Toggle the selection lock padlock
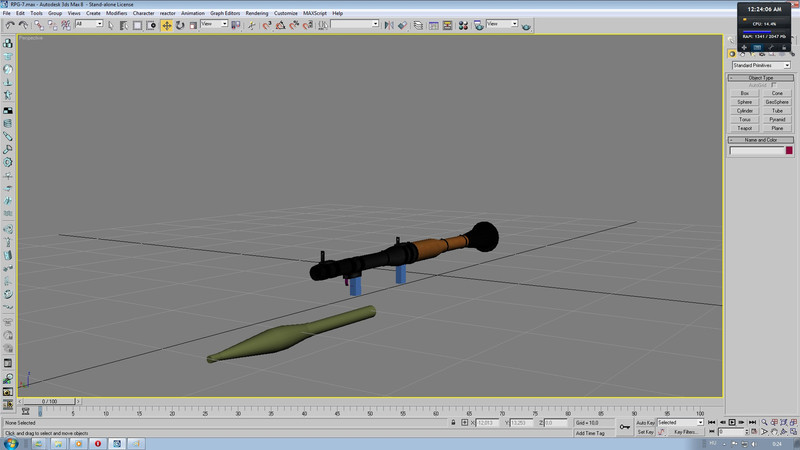 (x=455, y=423)
